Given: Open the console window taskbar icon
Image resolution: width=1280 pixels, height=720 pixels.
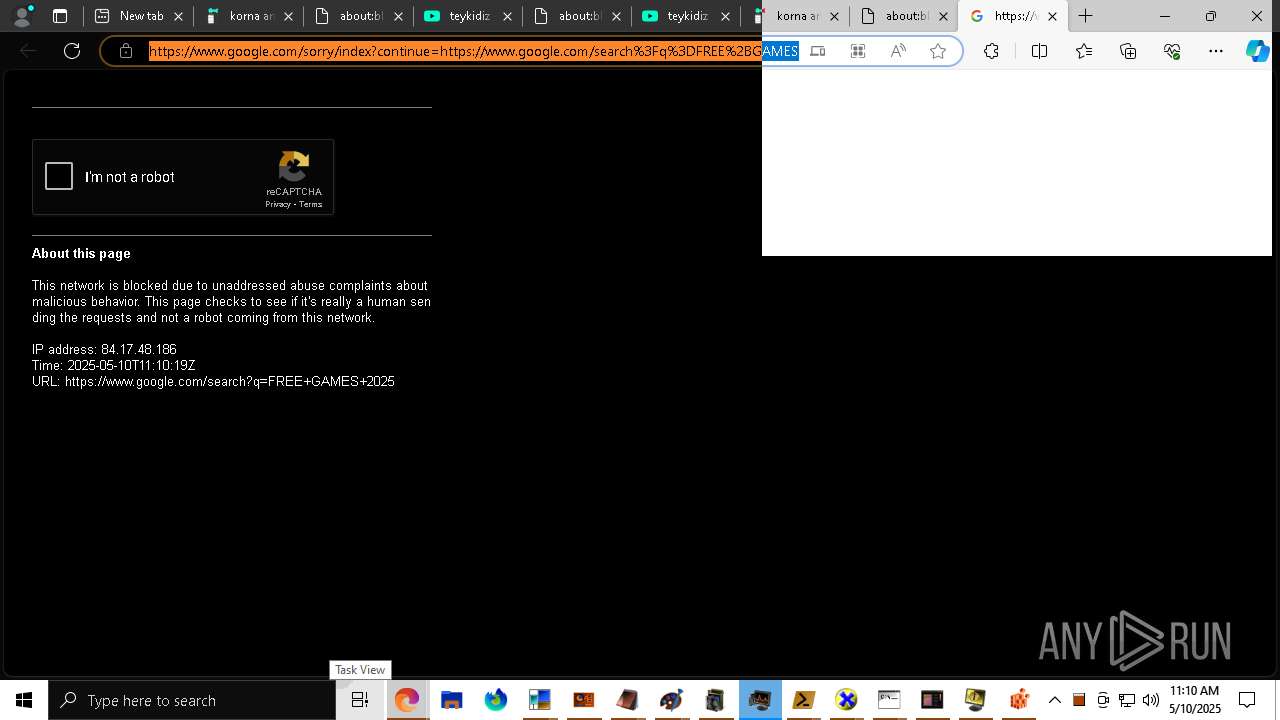Looking at the screenshot, I should pyautogui.click(x=889, y=700).
